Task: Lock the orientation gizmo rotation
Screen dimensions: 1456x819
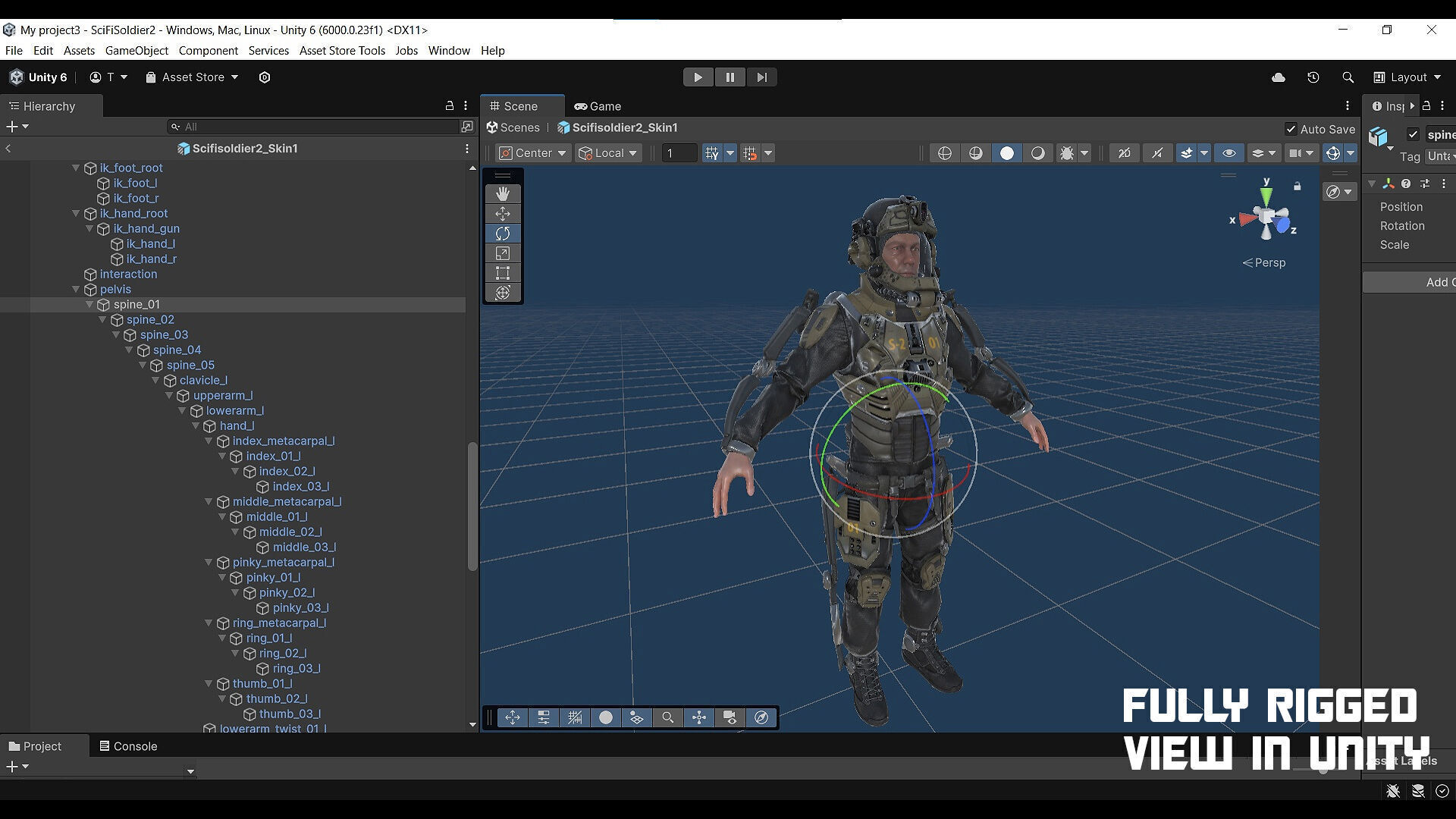Action: 1298,186
